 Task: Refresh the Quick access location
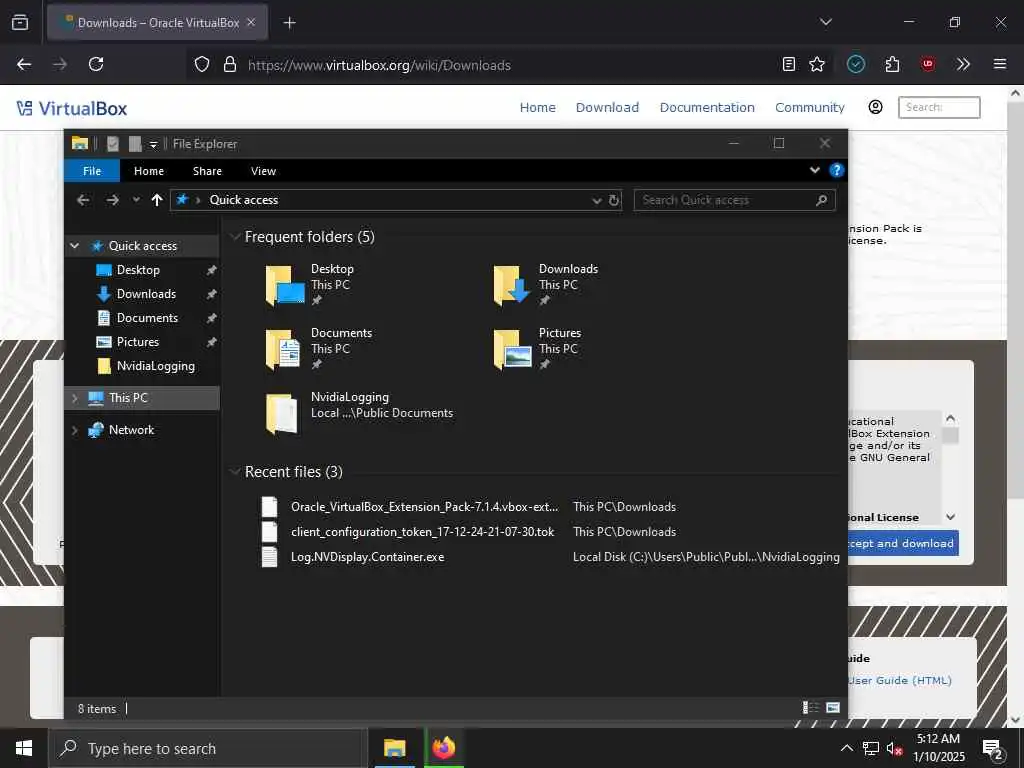tap(614, 200)
